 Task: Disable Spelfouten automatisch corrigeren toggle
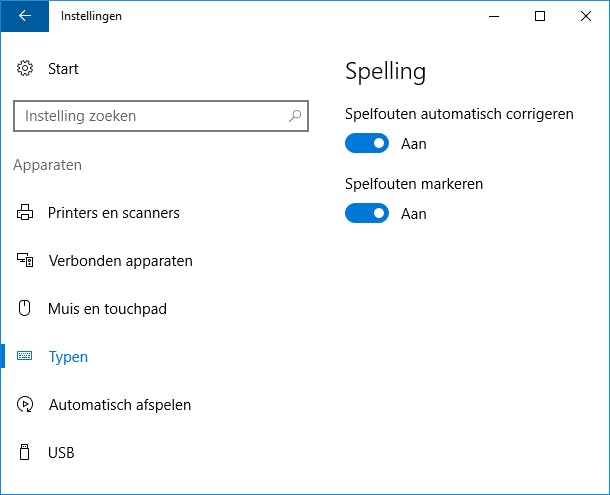pyautogui.click(x=367, y=144)
